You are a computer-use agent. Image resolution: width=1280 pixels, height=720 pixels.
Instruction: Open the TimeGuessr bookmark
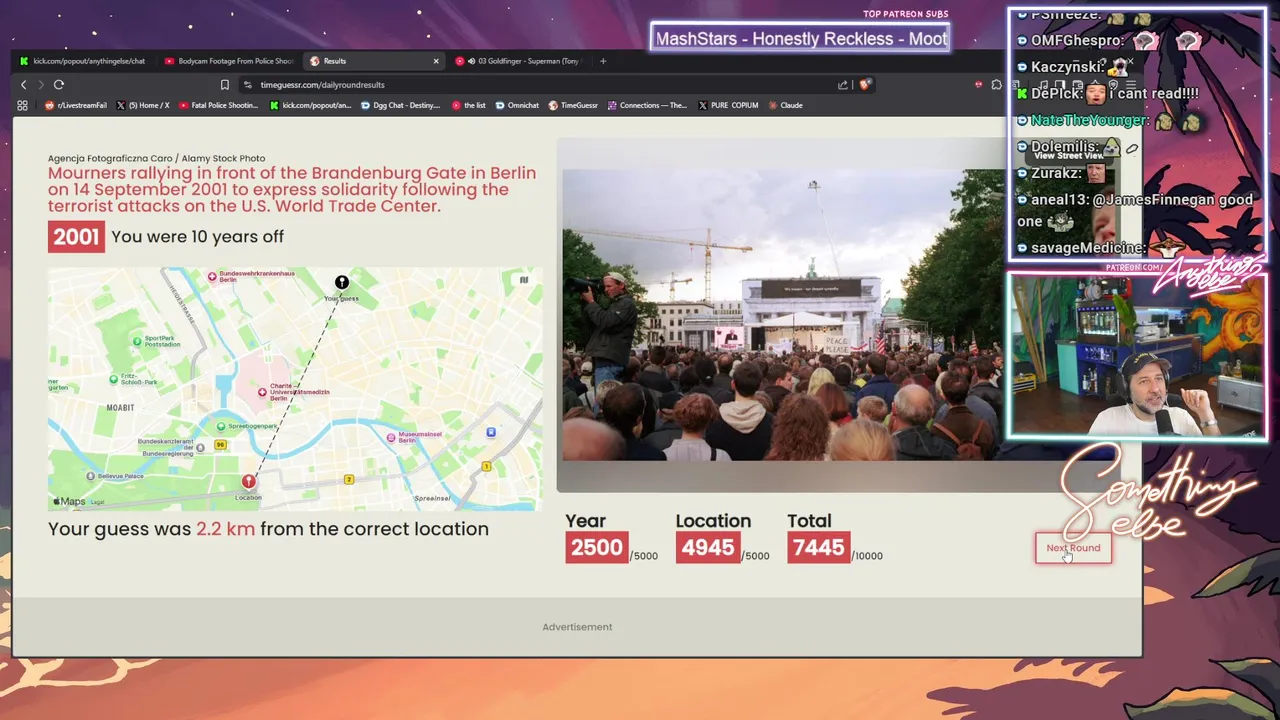[x=573, y=105]
